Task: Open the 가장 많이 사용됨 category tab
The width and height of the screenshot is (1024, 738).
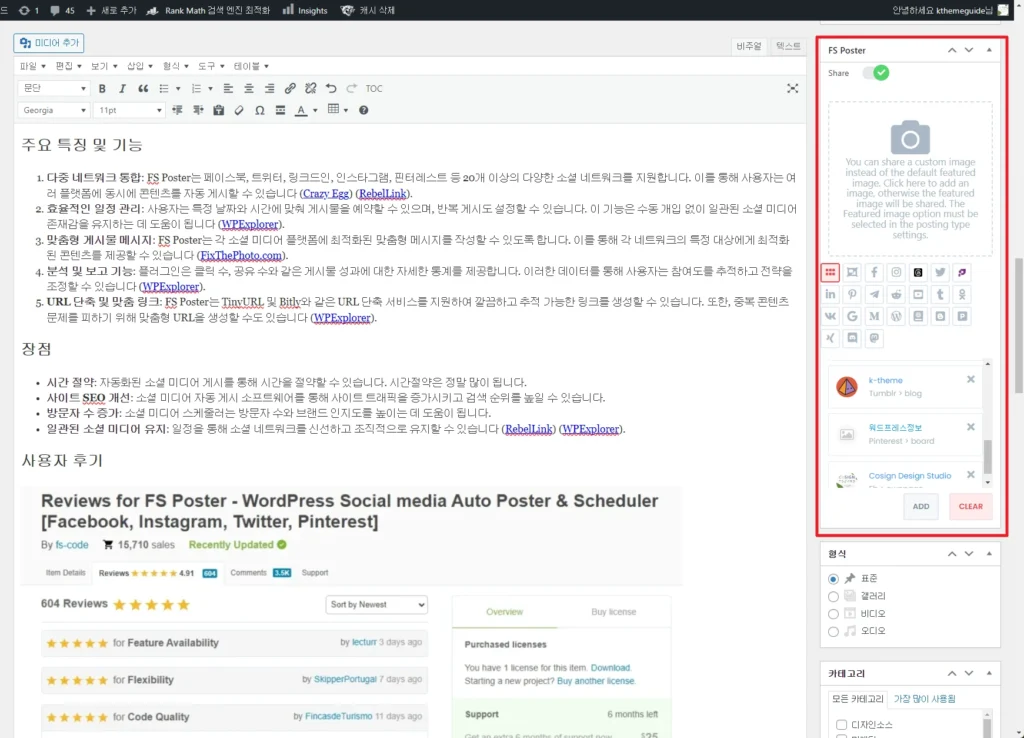Action: 924,699
